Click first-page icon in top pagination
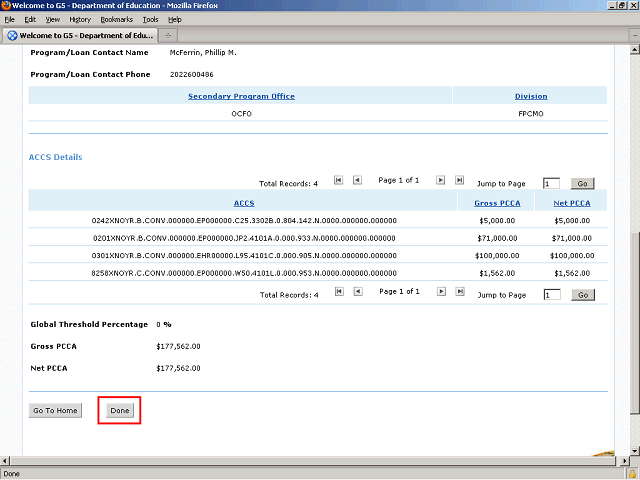This screenshot has height=480, width=640. (339, 181)
